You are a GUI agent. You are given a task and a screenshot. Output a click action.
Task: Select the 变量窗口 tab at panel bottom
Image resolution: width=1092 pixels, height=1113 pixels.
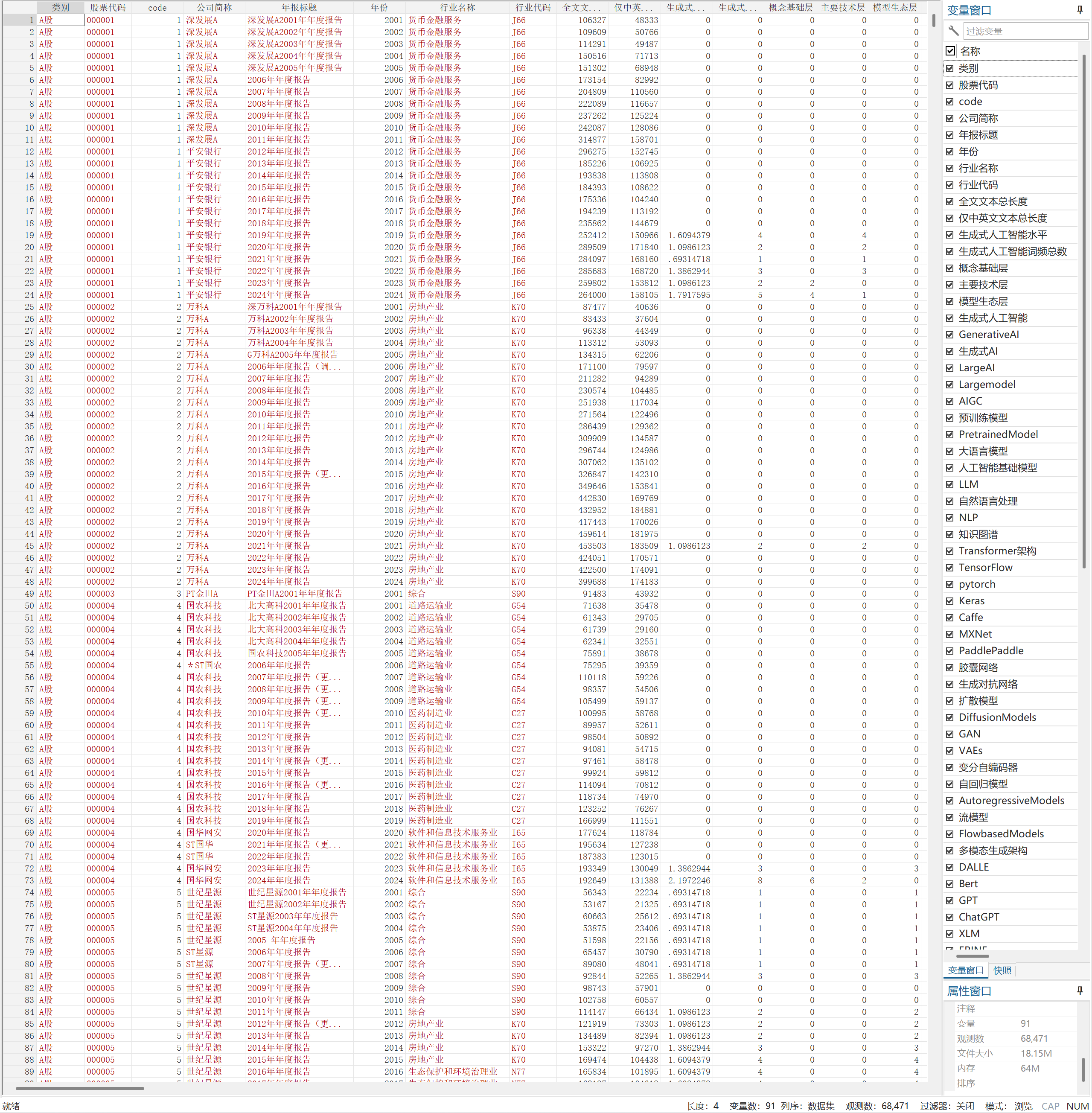tap(965, 970)
